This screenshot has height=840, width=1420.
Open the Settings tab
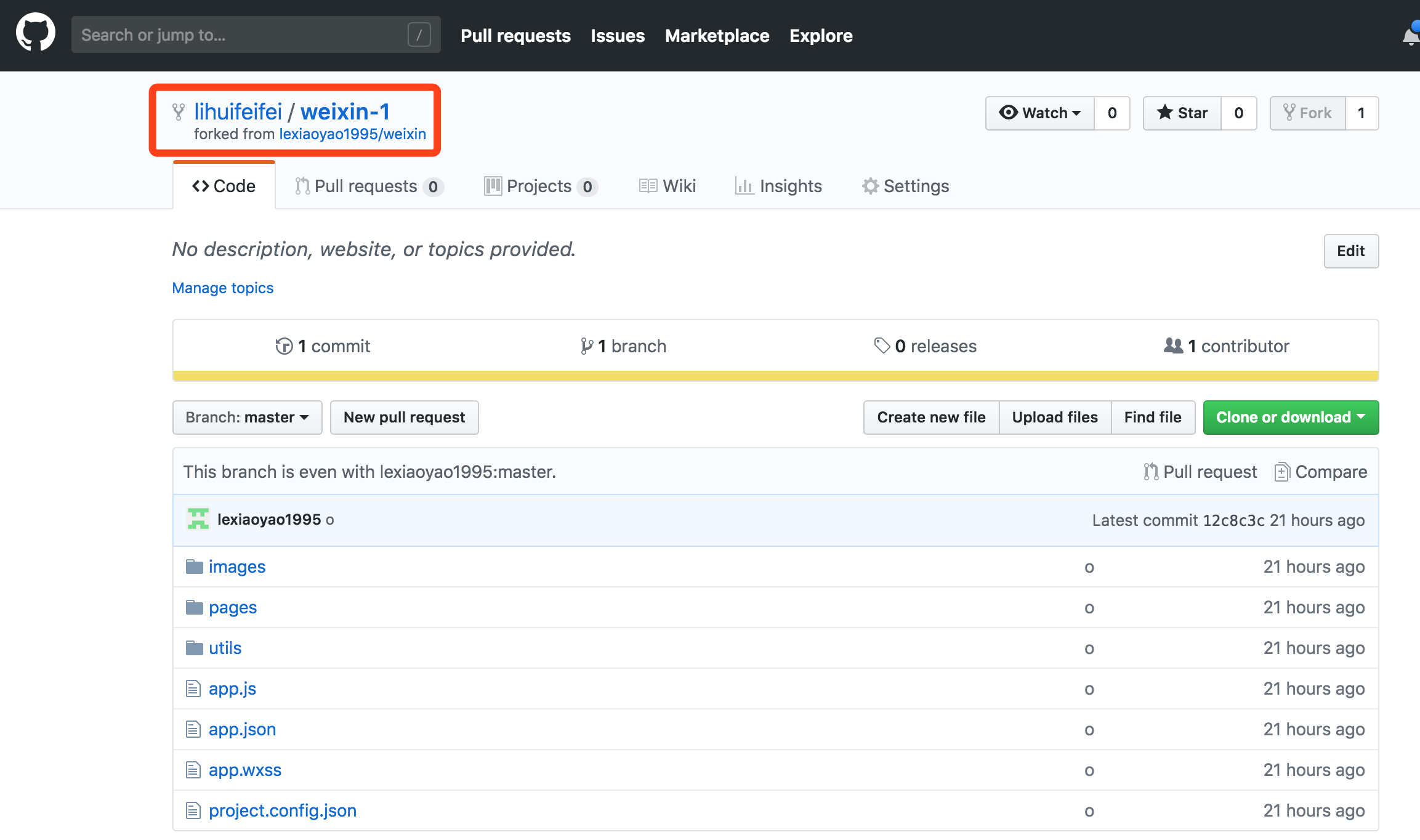pos(905,186)
